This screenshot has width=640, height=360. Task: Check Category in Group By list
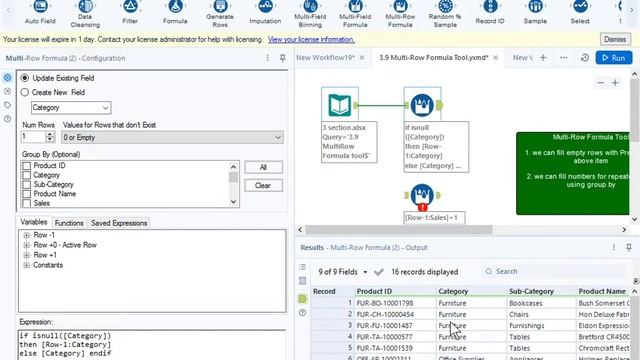tap(27, 175)
